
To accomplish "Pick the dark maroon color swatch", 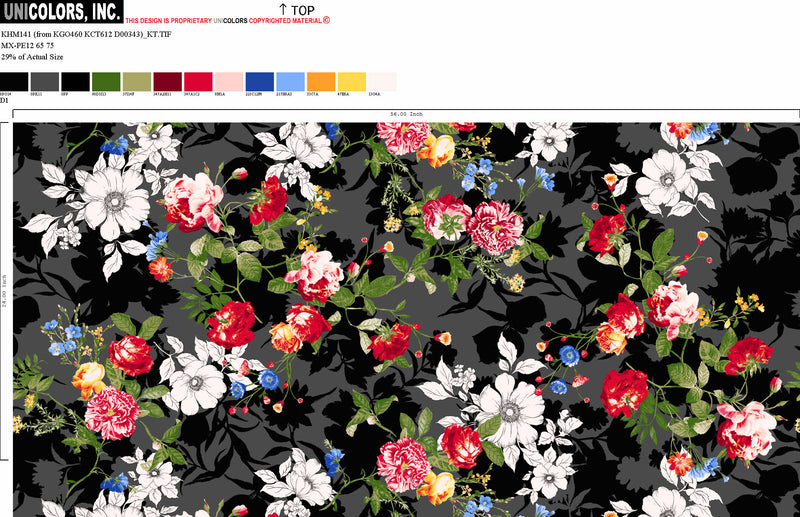I will 167,82.
